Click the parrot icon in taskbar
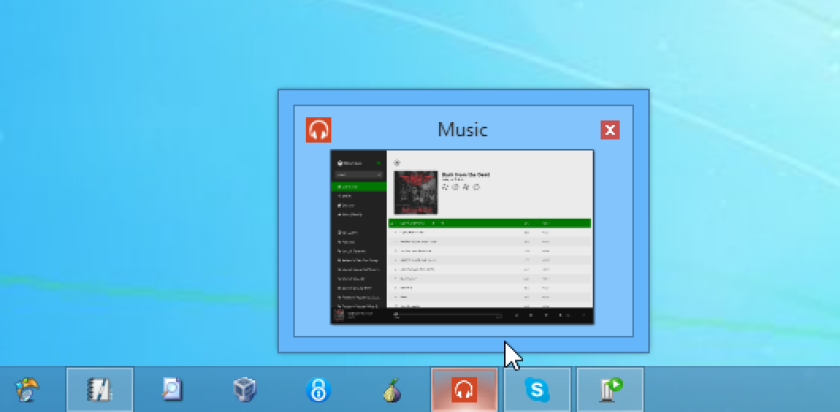The image size is (840, 412). click(27, 389)
